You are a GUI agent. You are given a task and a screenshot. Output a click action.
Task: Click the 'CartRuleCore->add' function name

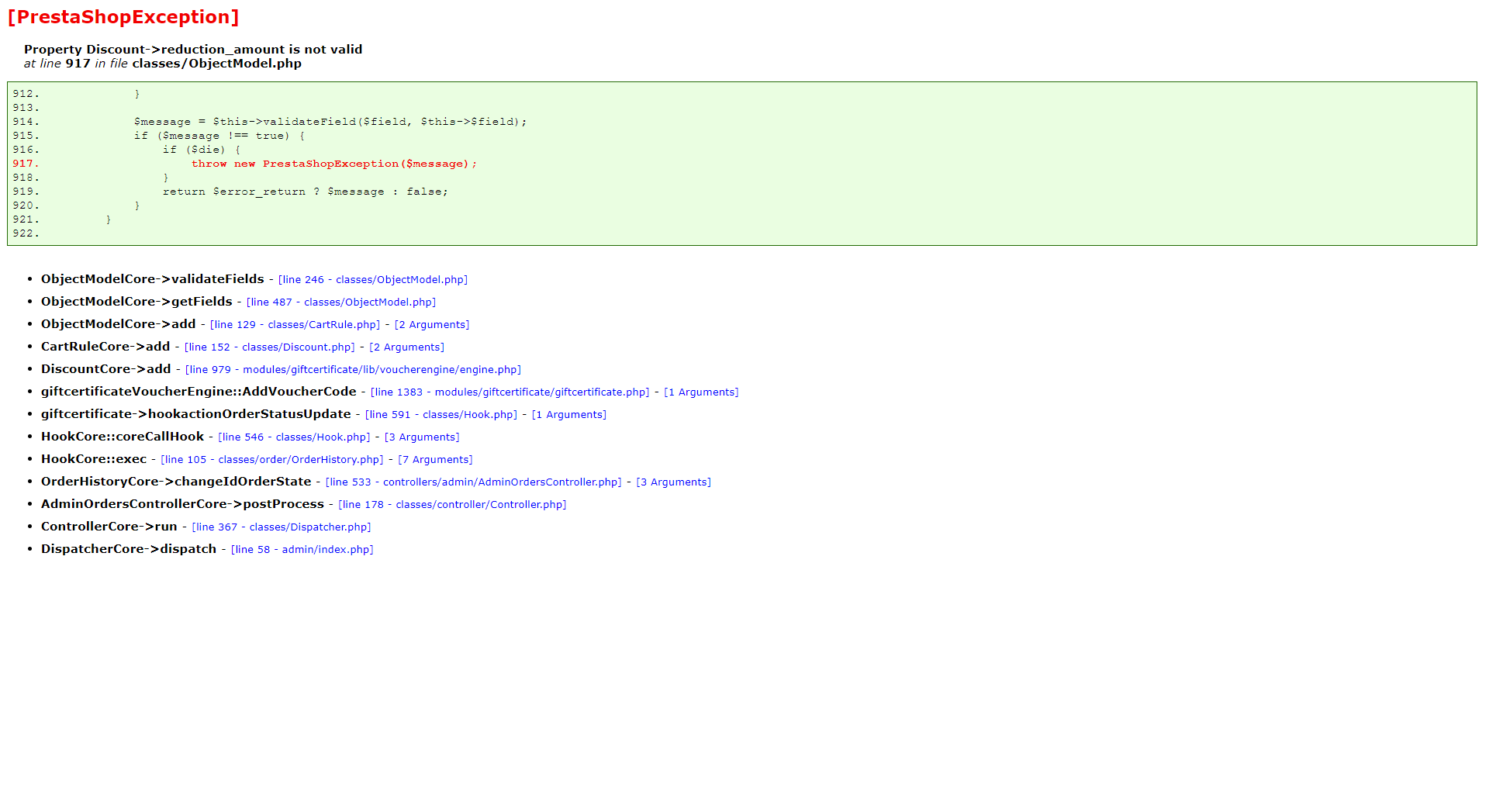[105, 347]
